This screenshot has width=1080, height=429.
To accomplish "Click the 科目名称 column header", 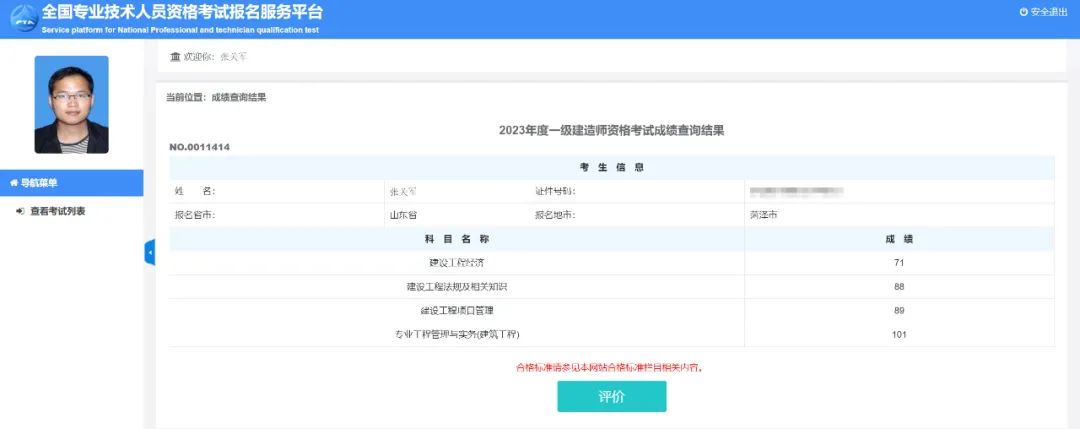I will click(x=456, y=239).
